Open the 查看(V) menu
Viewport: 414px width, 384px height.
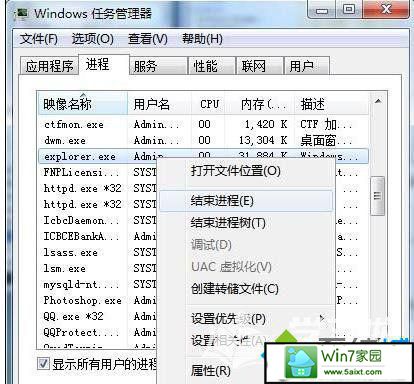coord(148,39)
